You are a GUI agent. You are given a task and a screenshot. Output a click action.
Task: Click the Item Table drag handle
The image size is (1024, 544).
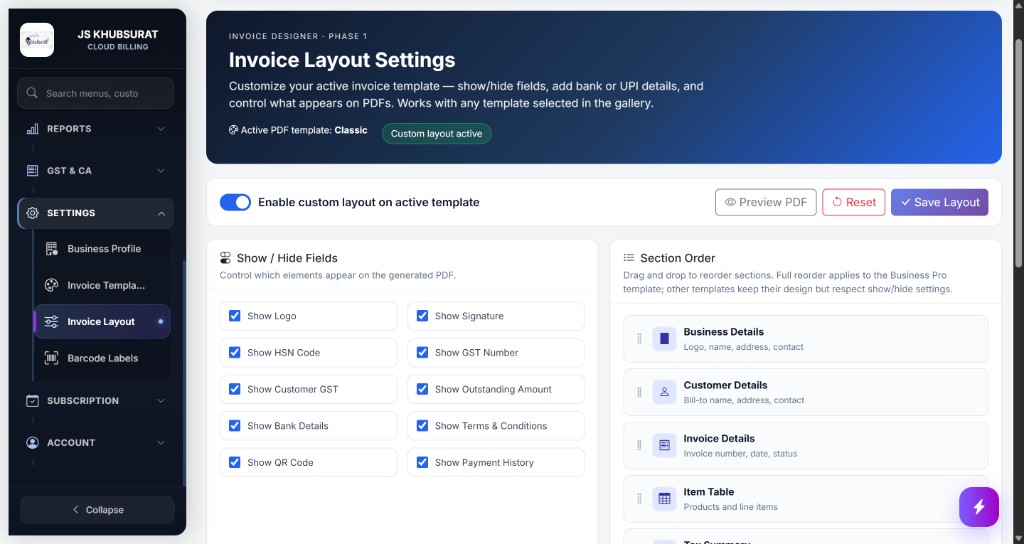639,498
